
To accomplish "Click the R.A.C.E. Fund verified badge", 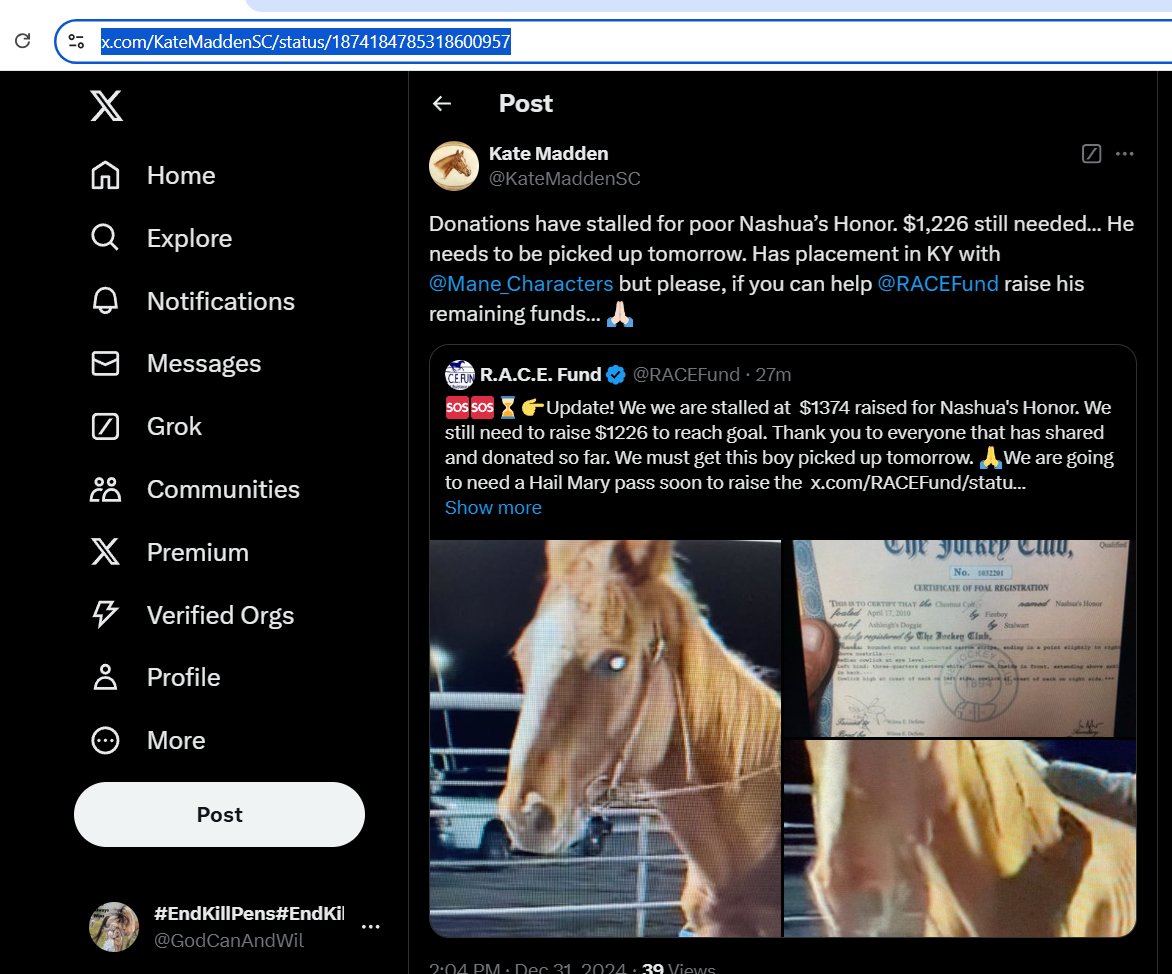I will click(616, 375).
